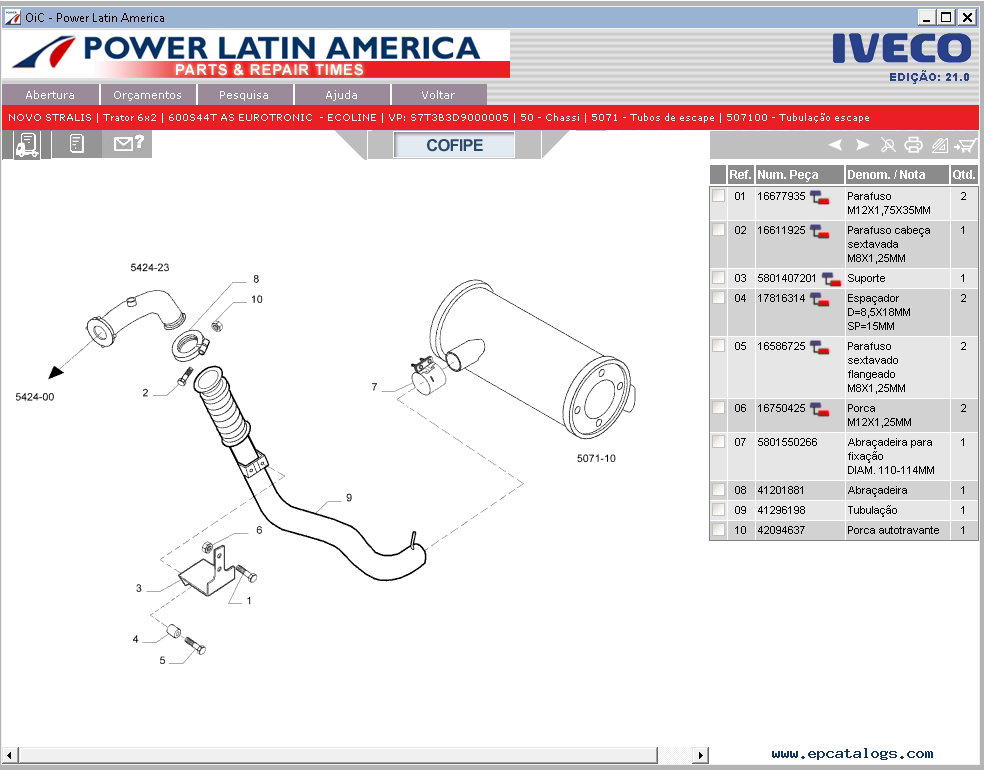Select part number 42094637

tap(781, 530)
